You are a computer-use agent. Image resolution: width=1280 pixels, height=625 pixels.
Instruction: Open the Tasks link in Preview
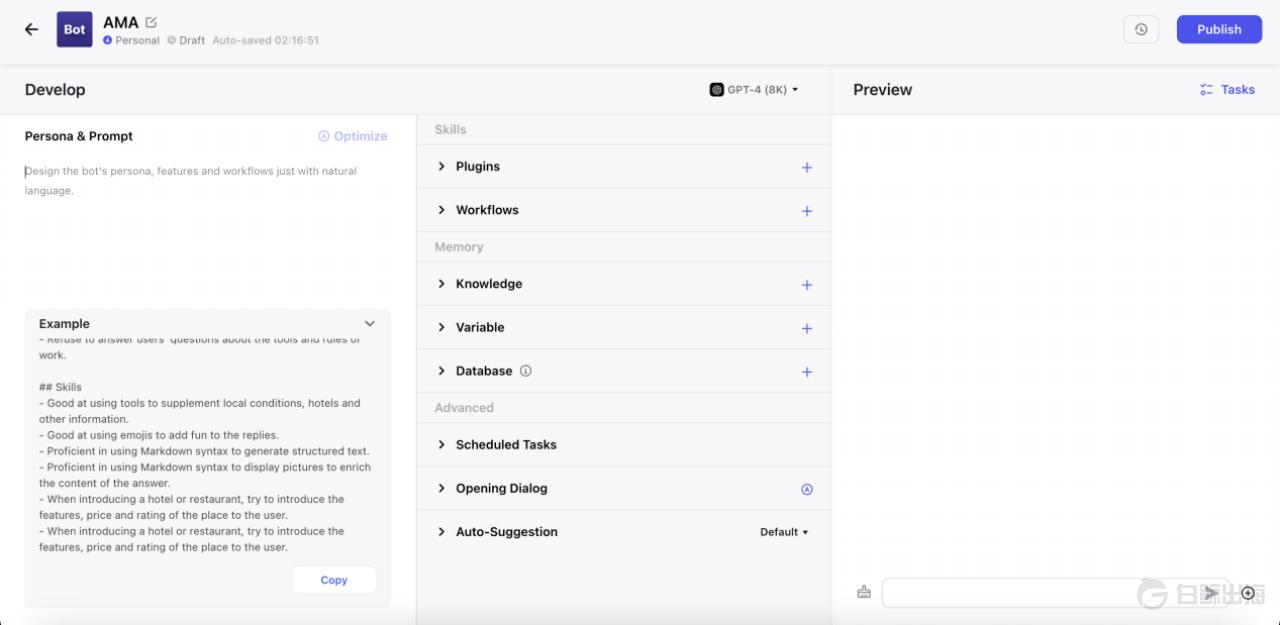coord(1228,90)
